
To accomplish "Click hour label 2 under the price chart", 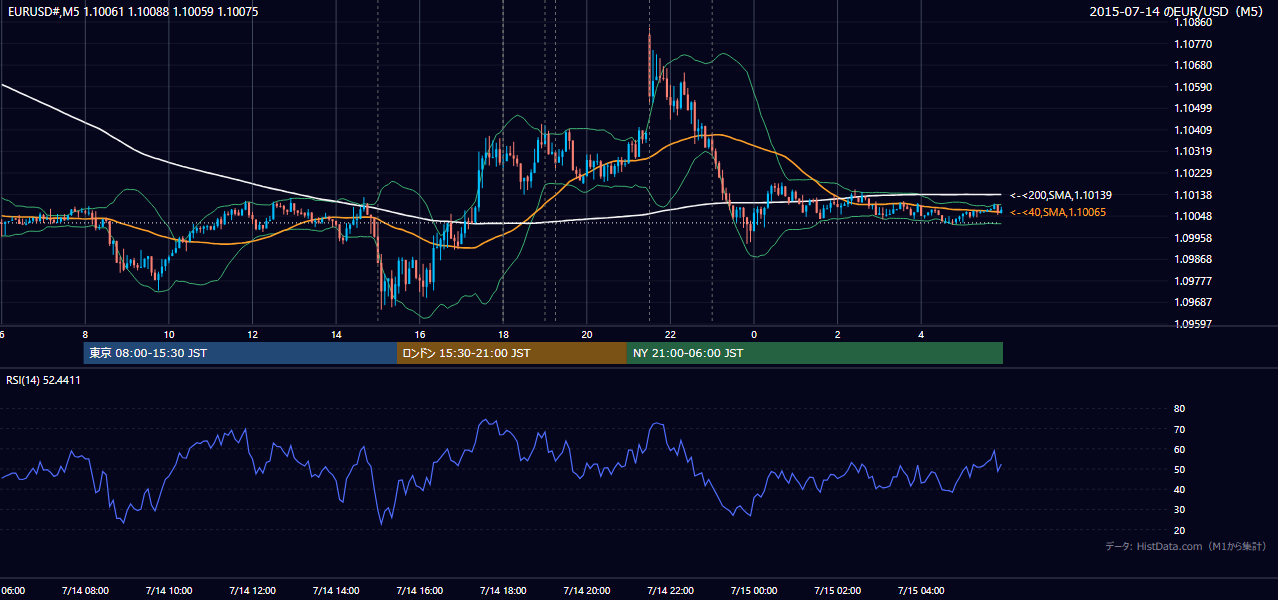I will (838, 335).
